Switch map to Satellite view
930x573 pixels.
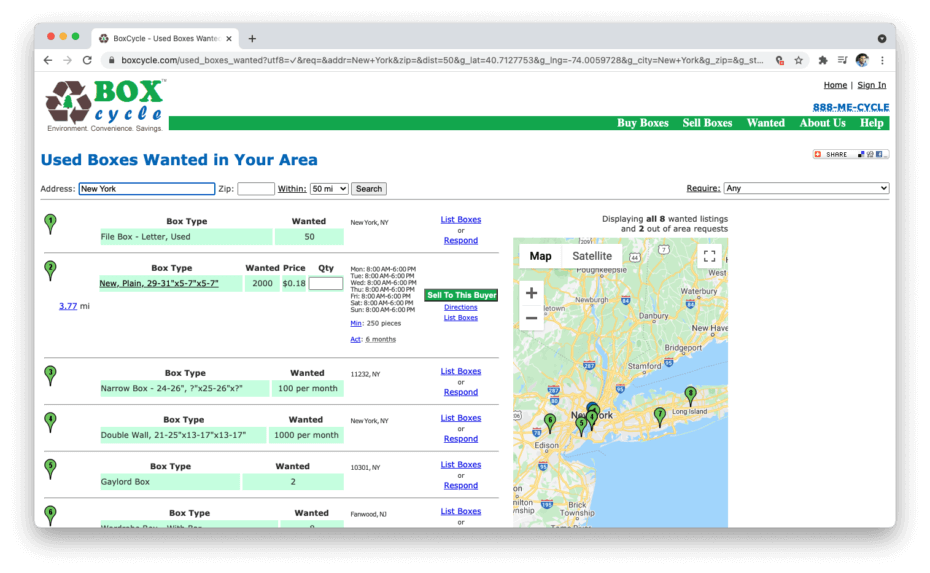[x=592, y=256]
